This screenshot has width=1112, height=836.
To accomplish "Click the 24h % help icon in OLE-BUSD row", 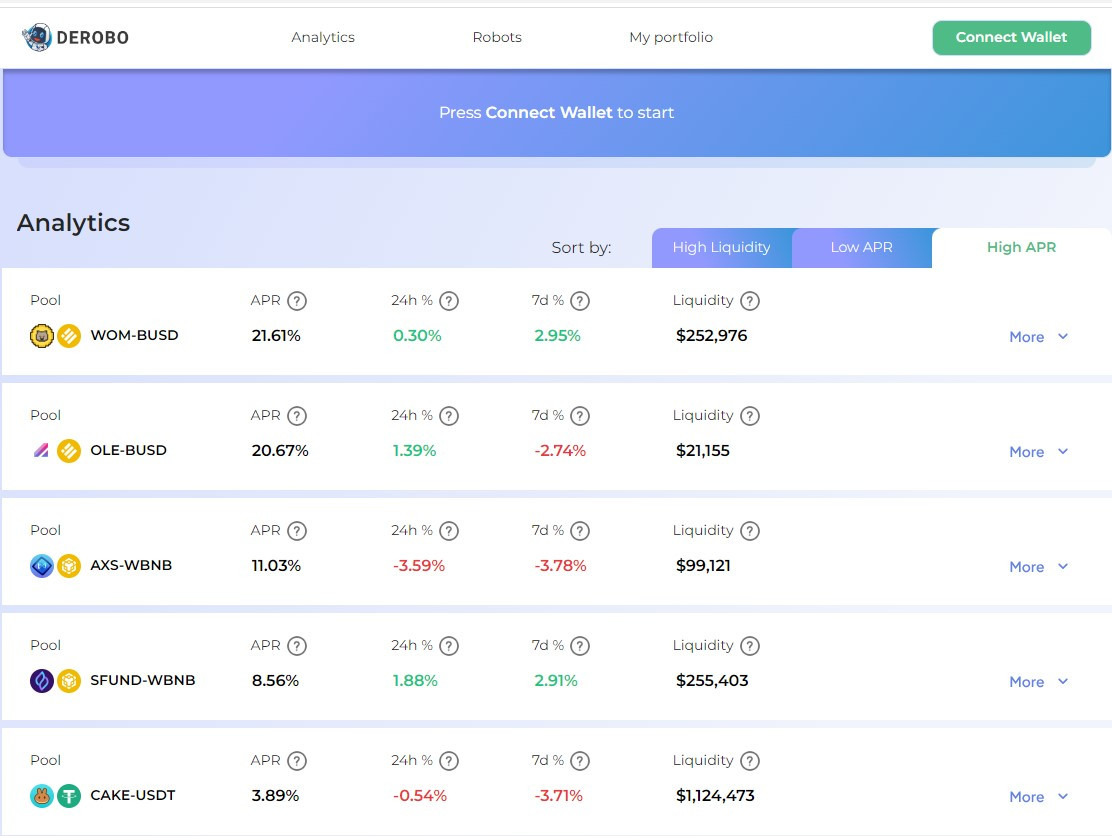I will (x=449, y=416).
